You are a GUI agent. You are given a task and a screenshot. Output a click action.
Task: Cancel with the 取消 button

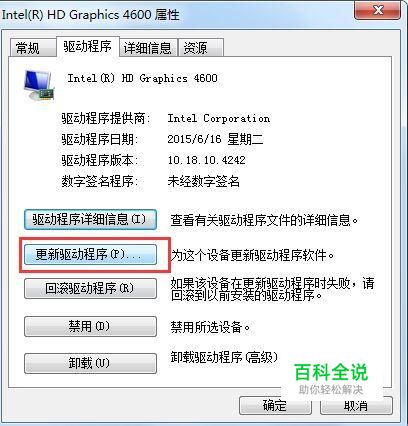[356, 405]
